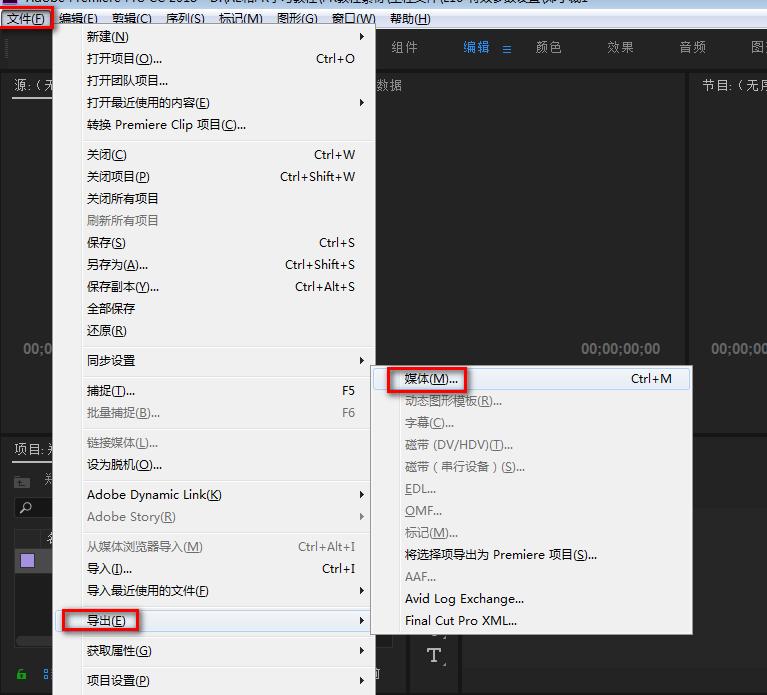Select Final Cut Pro XML... export option
The image size is (767, 695).
532,621
